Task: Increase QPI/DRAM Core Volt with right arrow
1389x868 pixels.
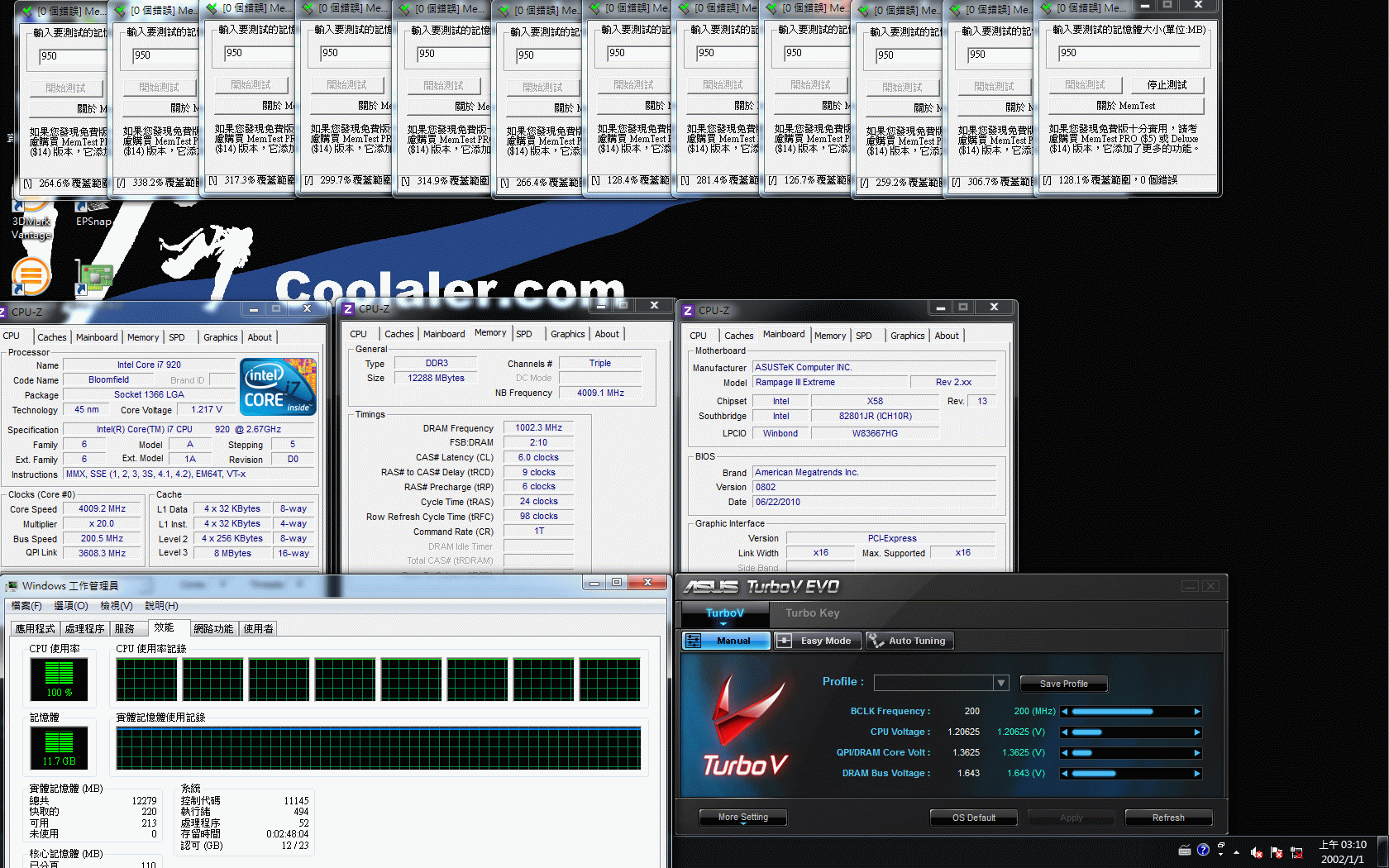Action: coord(1196,753)
